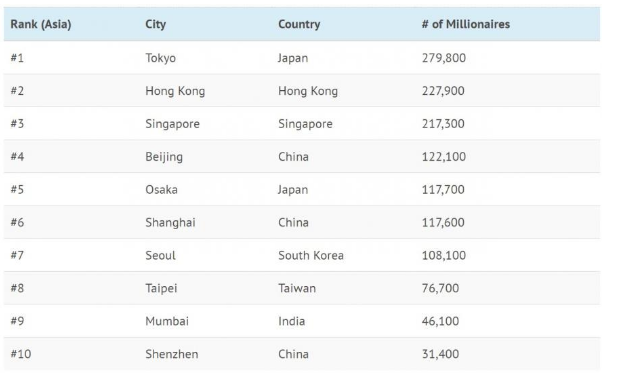Select the South Korea country cell

311,256
